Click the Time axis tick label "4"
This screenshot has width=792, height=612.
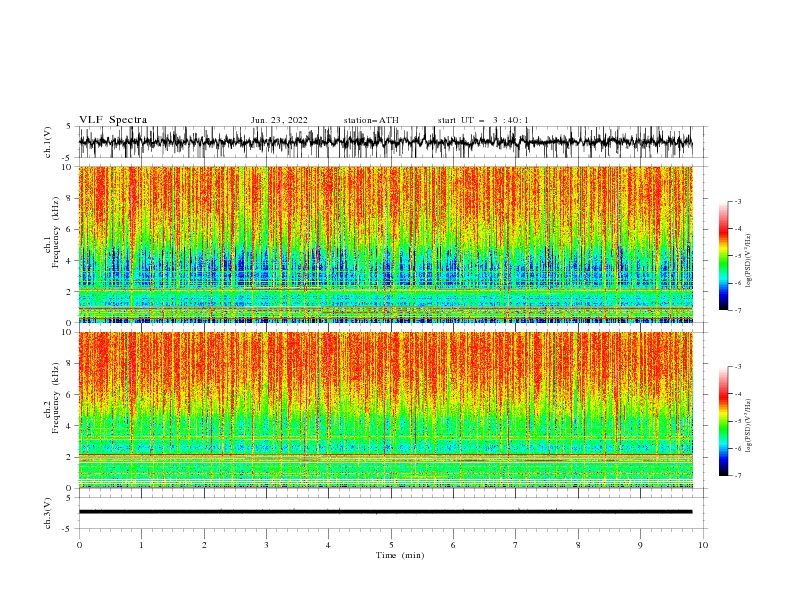pos(329,545)
